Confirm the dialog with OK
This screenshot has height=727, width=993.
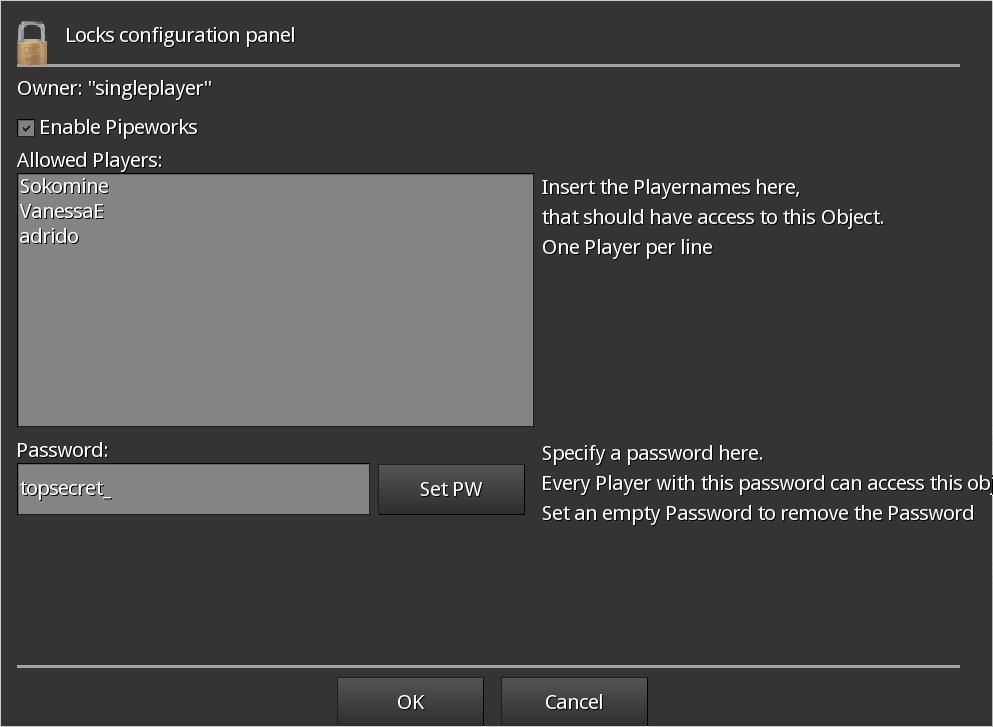(410, 702)
